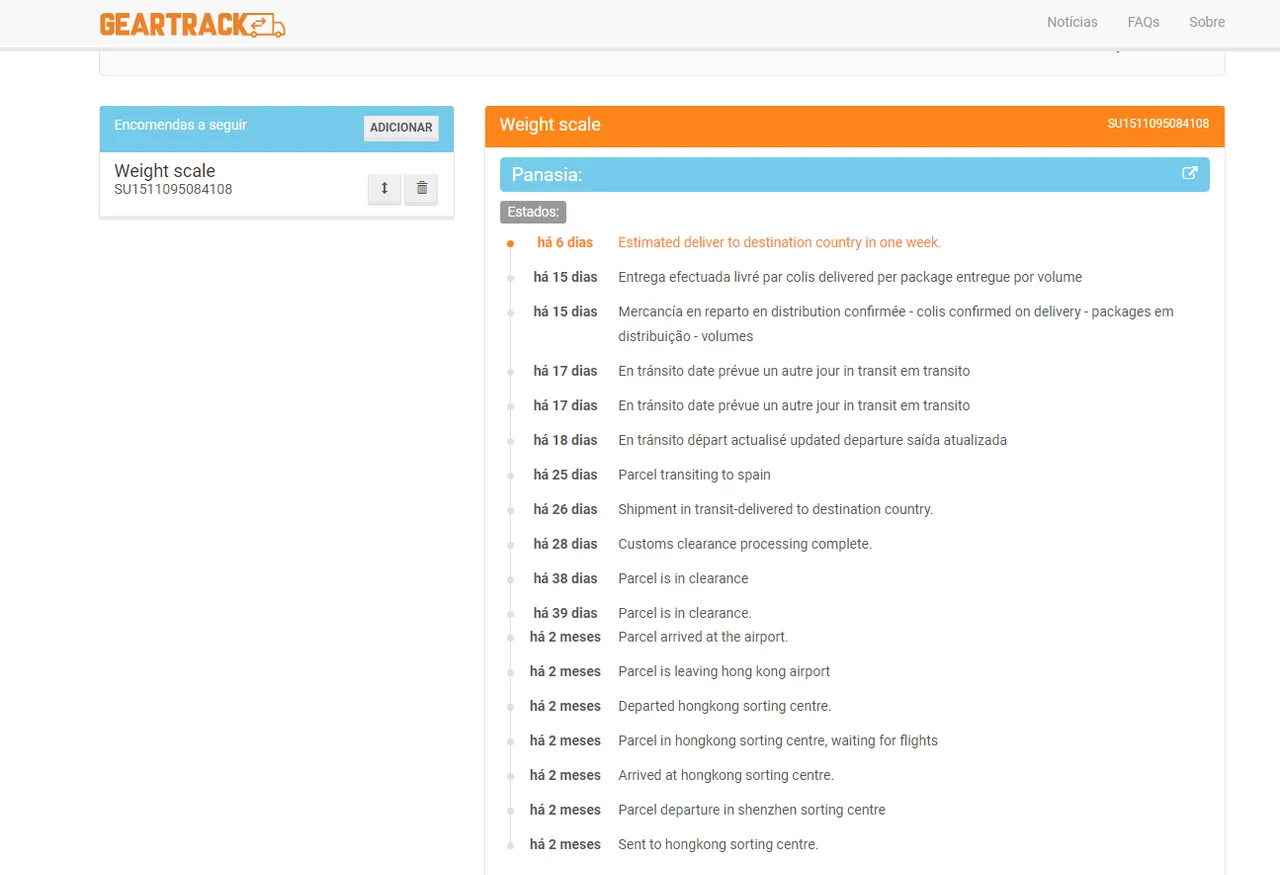Click the 'Mercancía en reparto en distribution' status

[x=896, y=324]
